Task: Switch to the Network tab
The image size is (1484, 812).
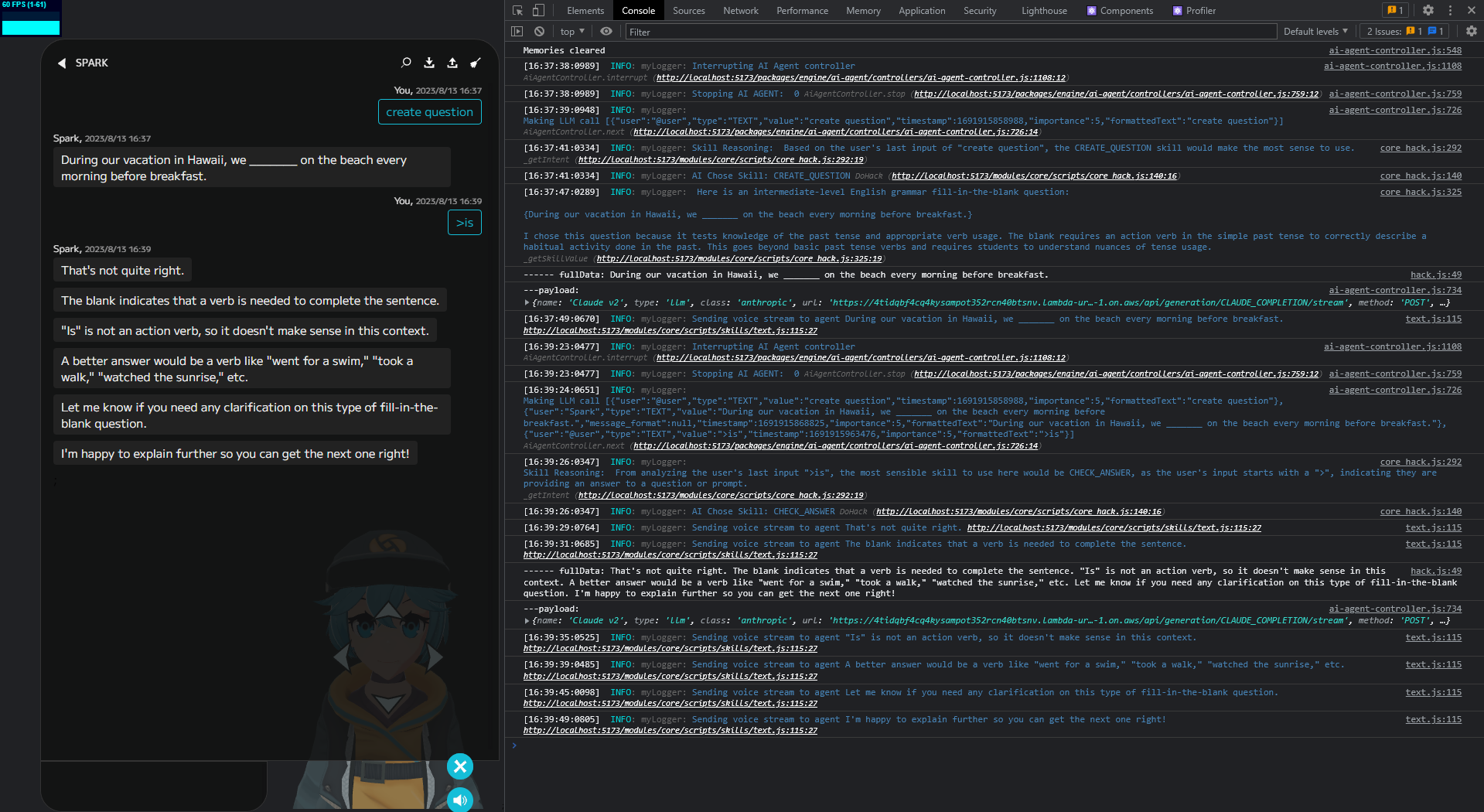Action: coord(740,10)
